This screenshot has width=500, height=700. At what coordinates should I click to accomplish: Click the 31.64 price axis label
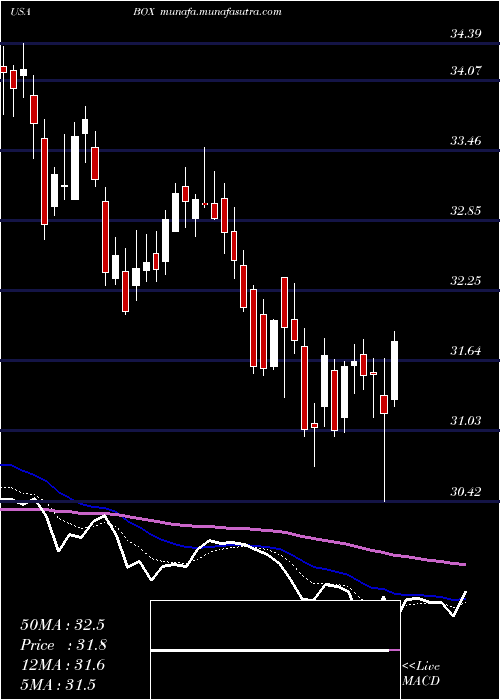(x=466, y=351)
